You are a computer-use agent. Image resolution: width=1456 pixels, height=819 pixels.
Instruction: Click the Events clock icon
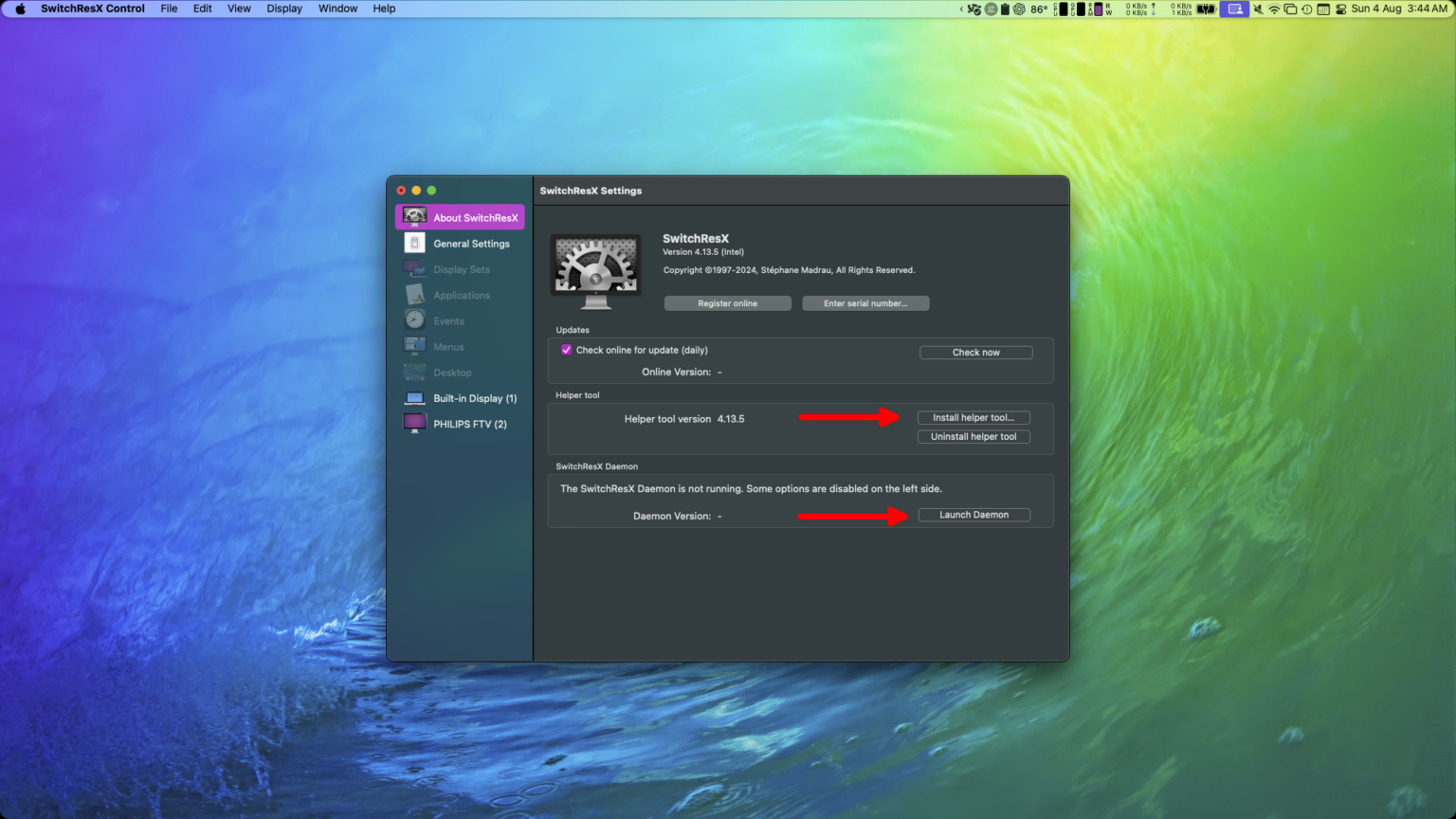(414, 319)
